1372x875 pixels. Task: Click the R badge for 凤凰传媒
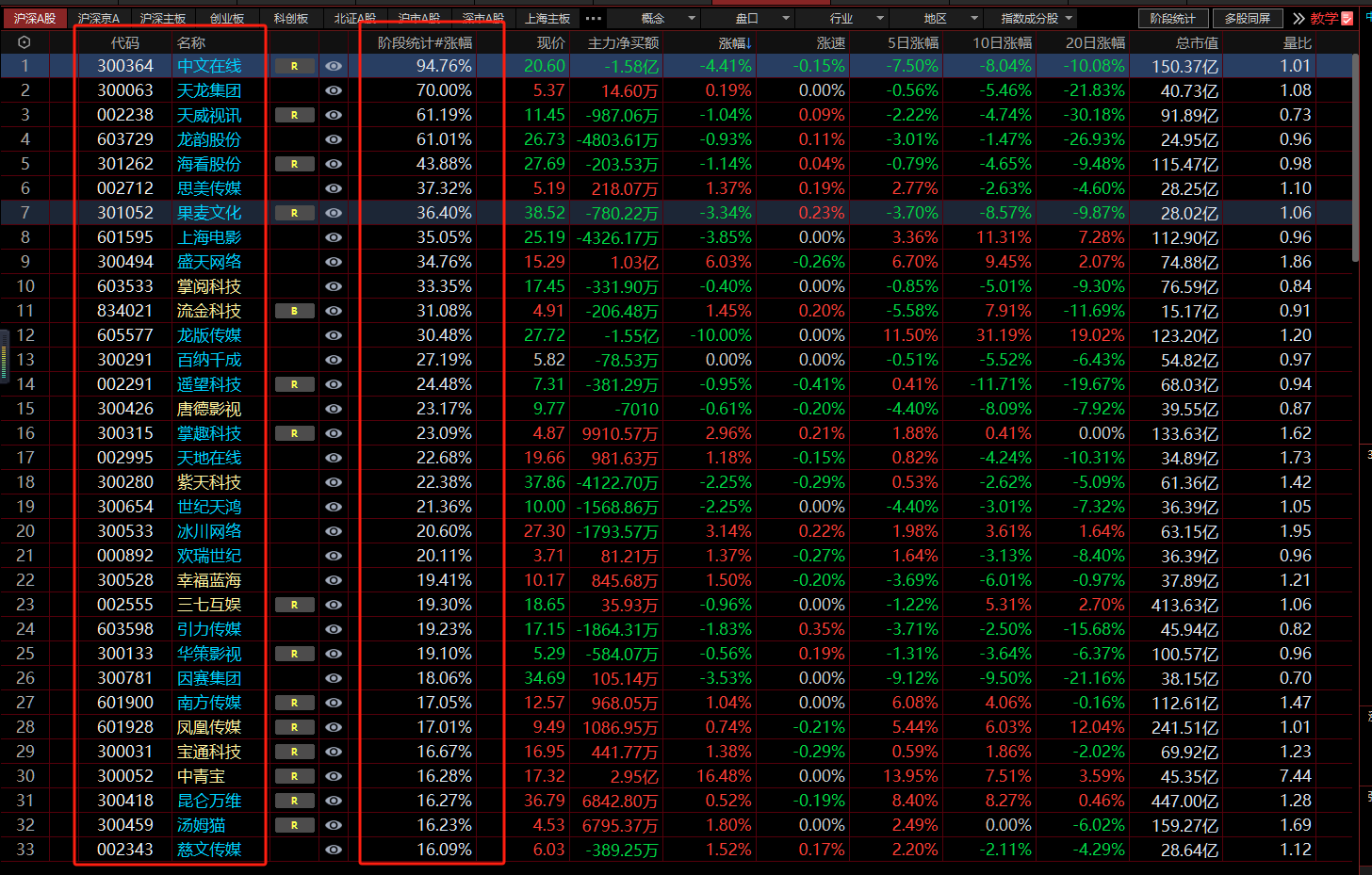(x=295, y=727)
